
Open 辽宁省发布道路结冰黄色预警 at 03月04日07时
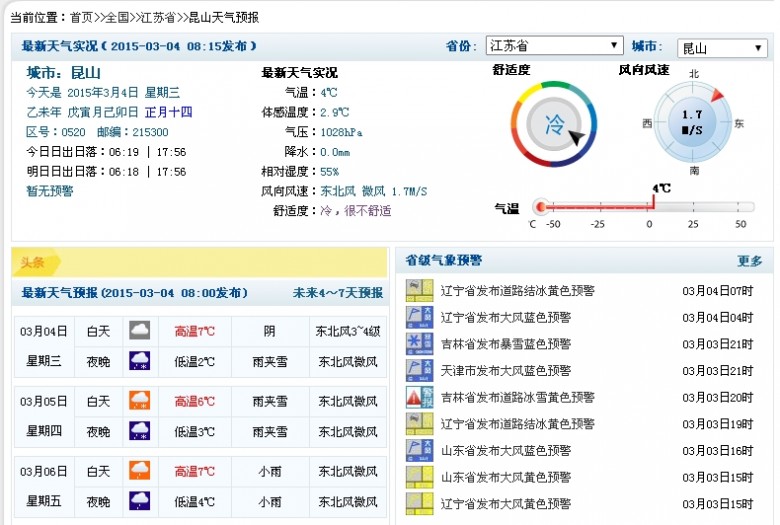(x=517, y=291)
